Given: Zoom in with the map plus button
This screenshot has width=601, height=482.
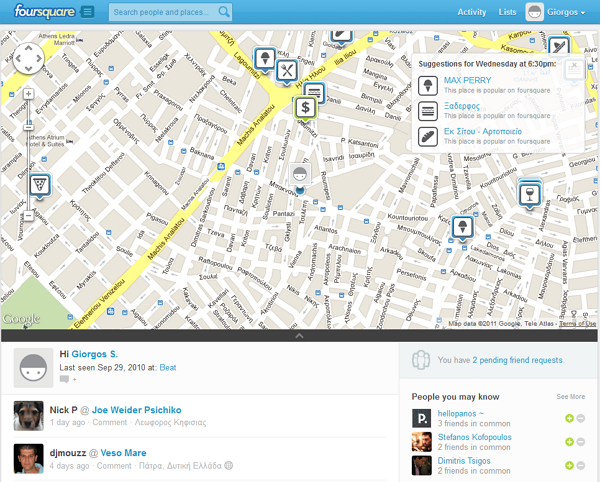Looking at the screenshot, I should (28, 93).
